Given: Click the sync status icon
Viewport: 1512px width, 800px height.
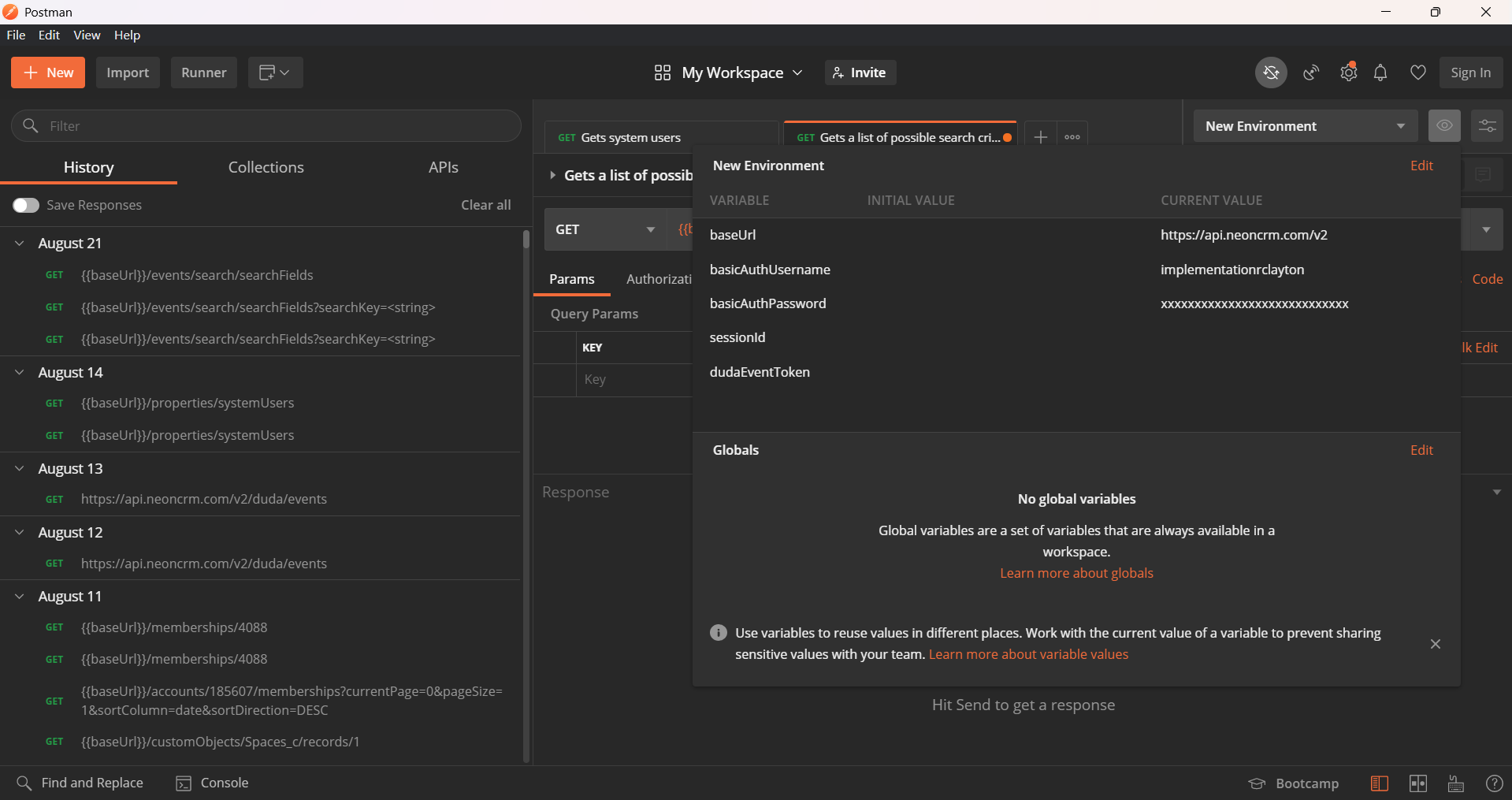Looking at the screenshot, I should pyautogui.click(x=1271, y=73).
